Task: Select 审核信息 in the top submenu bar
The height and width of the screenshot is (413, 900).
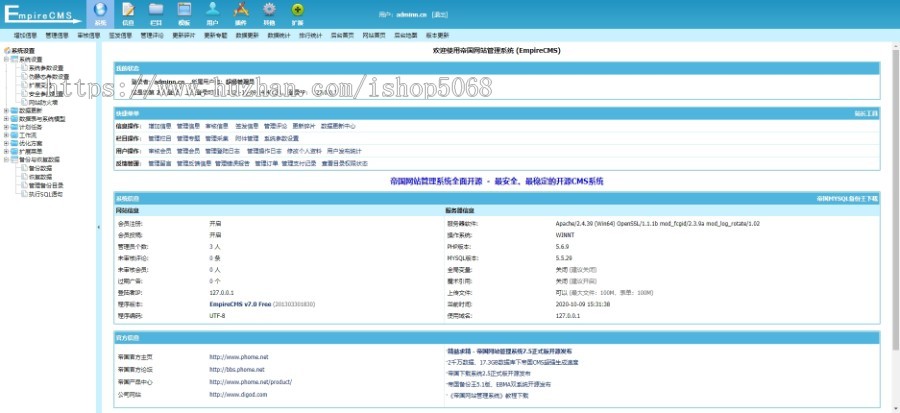Action: click(88, 36)
